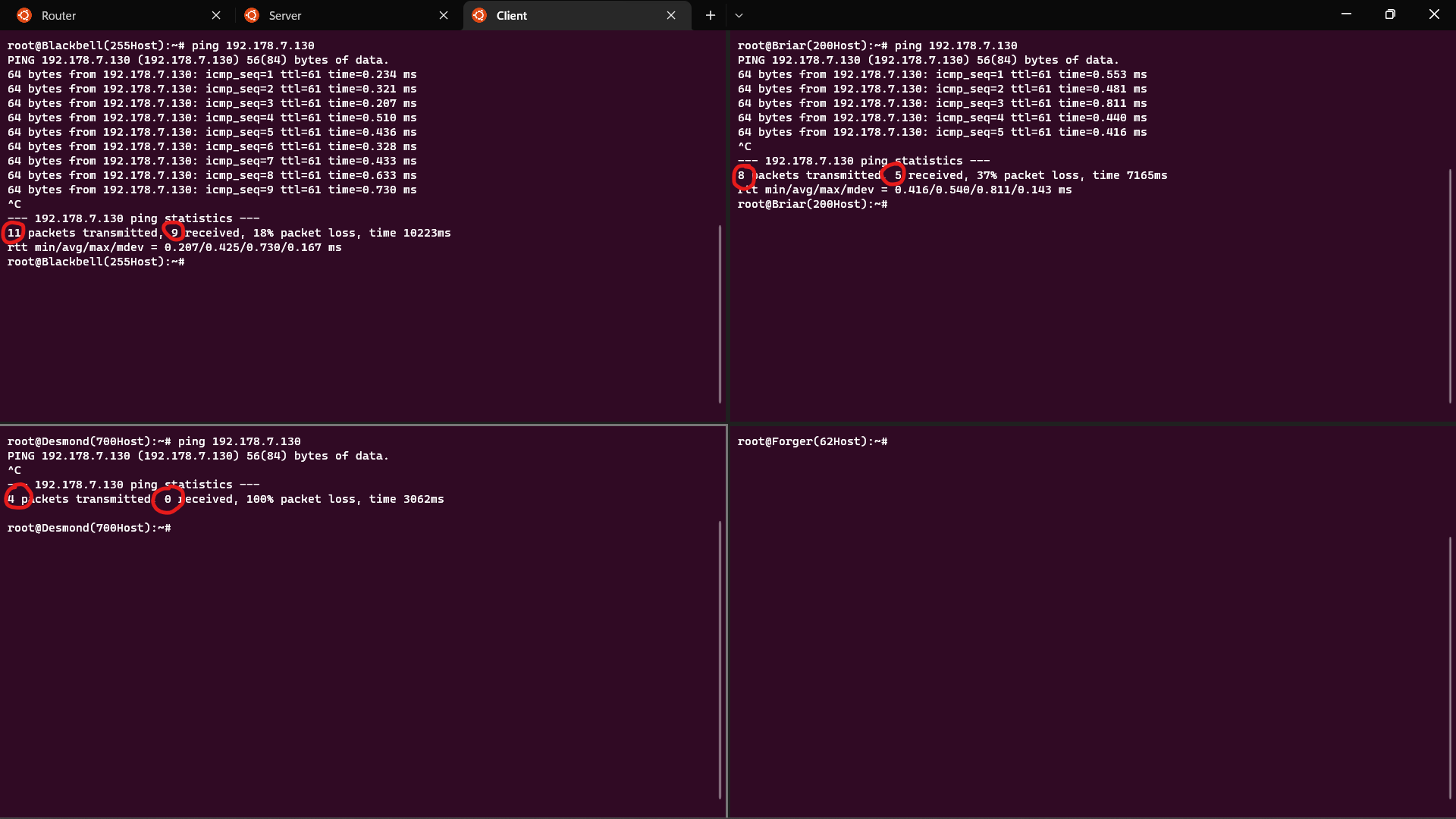The width and height of the screenshot is (1456, 819).
Task: Minimize the terminal window
Action: pyautogui.click(x=1346, y=14)
